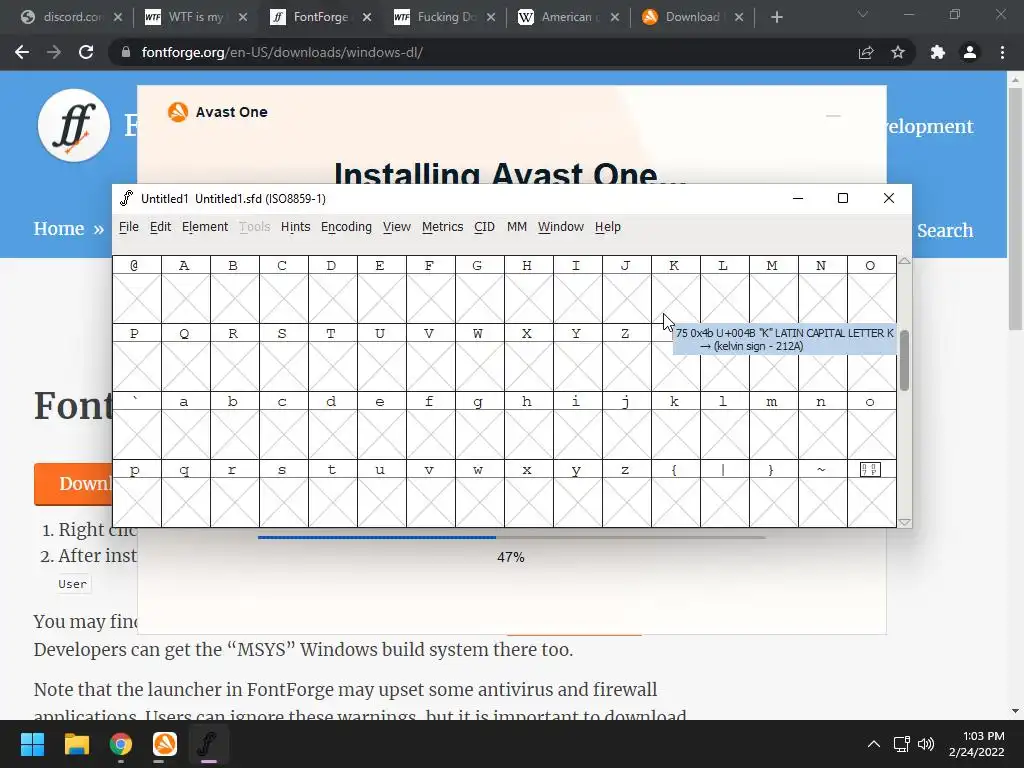Open the File menu in FontForge
1024x768 pixels.
click(x=129, y=227)
